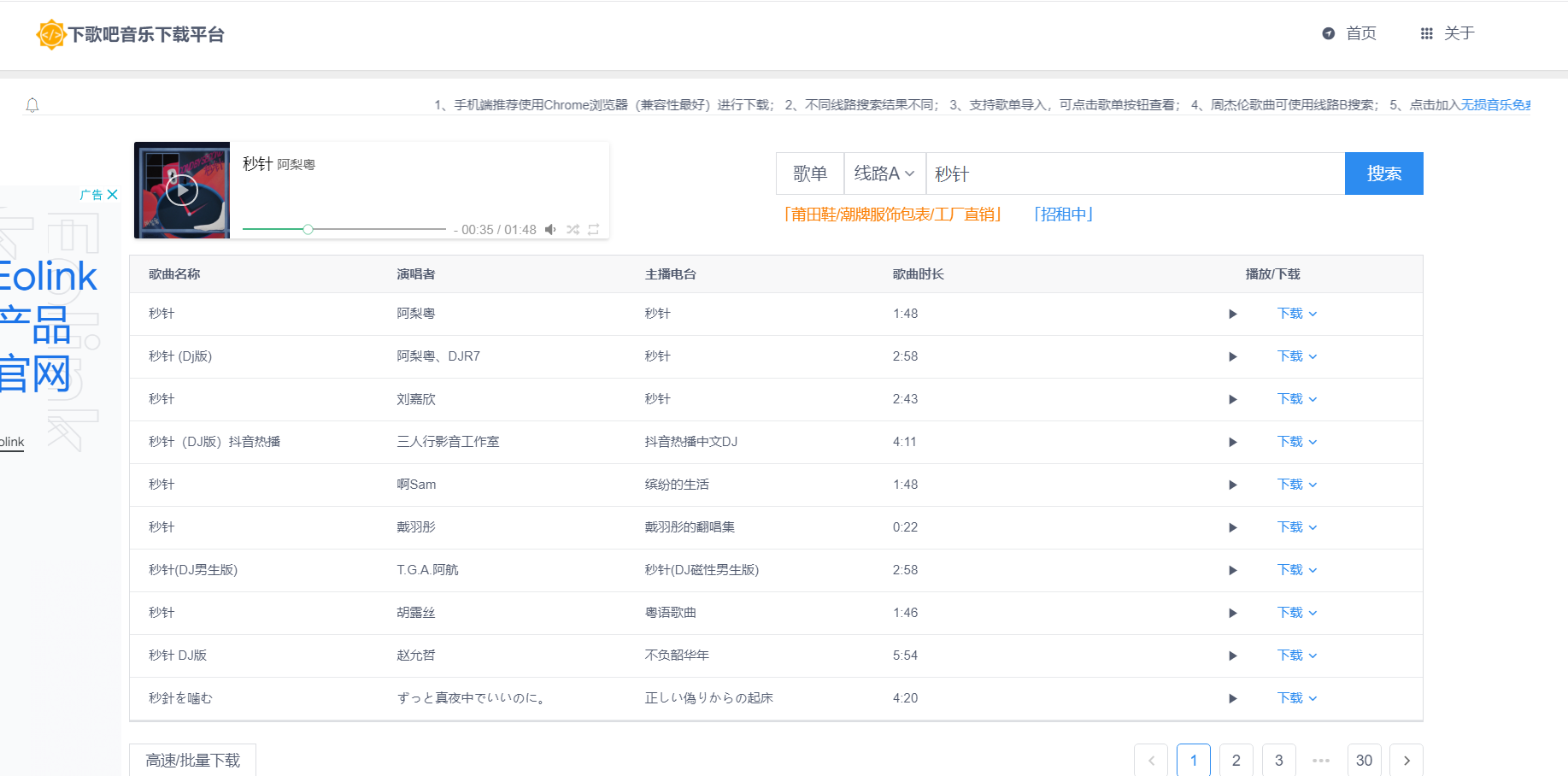Image resolution: width=1568 pixels, height=776 pixels.
Task: Click the player progress slider
Action: click(344, 229)
